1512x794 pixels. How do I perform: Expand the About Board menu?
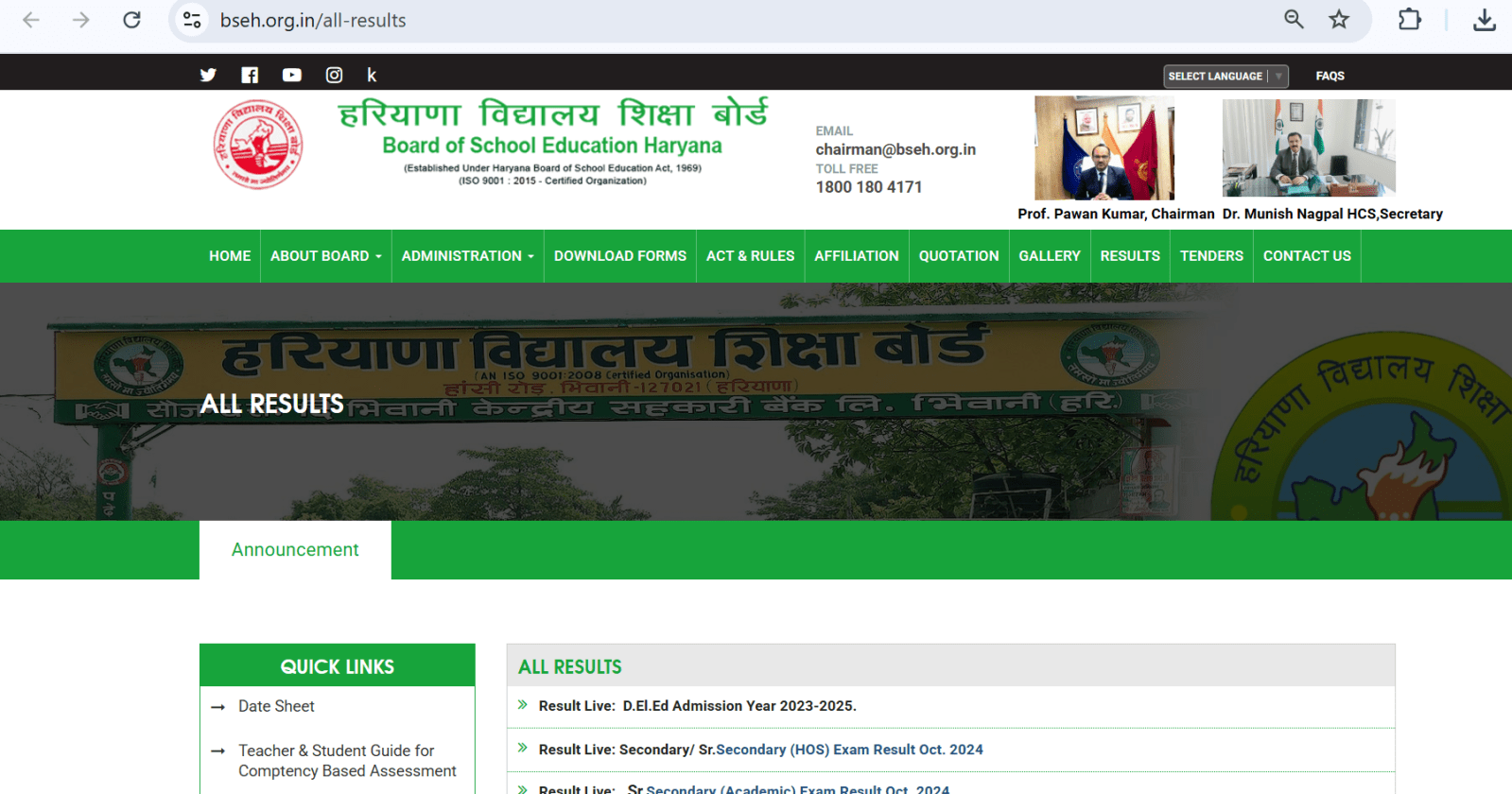coord(325,256)
